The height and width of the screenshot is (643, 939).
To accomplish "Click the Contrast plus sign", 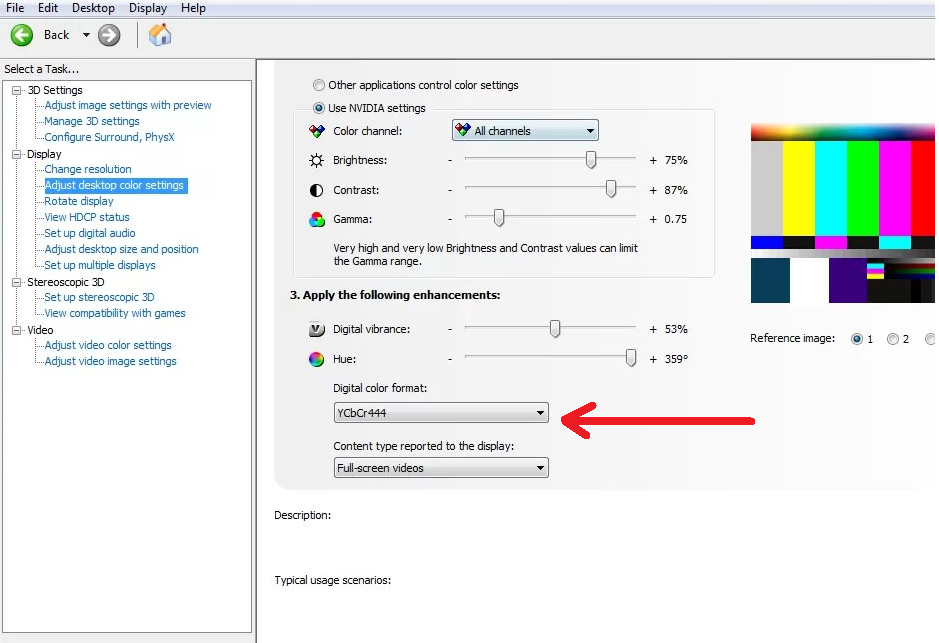I will [653, 190].
